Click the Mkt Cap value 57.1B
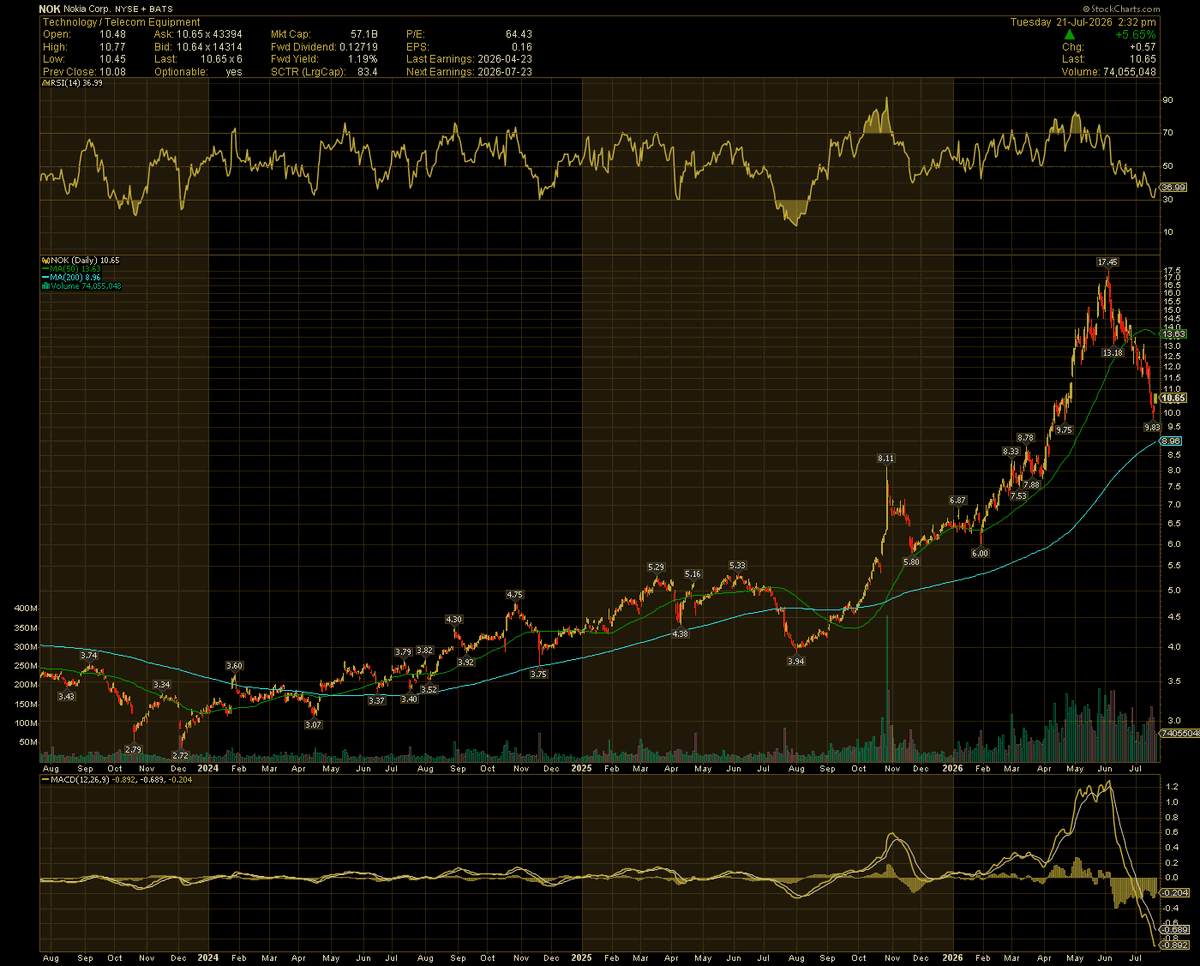1200x966 pixels. (363, 34)
